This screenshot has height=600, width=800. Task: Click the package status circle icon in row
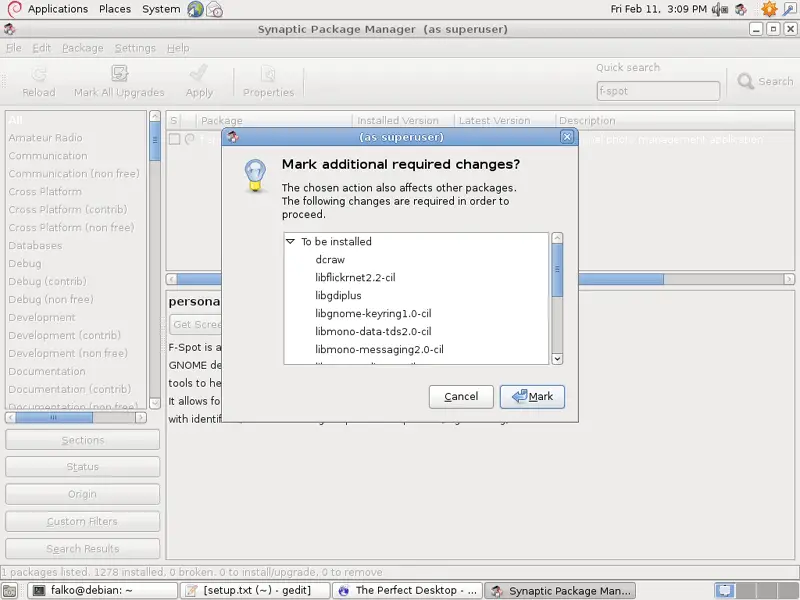[190, 139]
